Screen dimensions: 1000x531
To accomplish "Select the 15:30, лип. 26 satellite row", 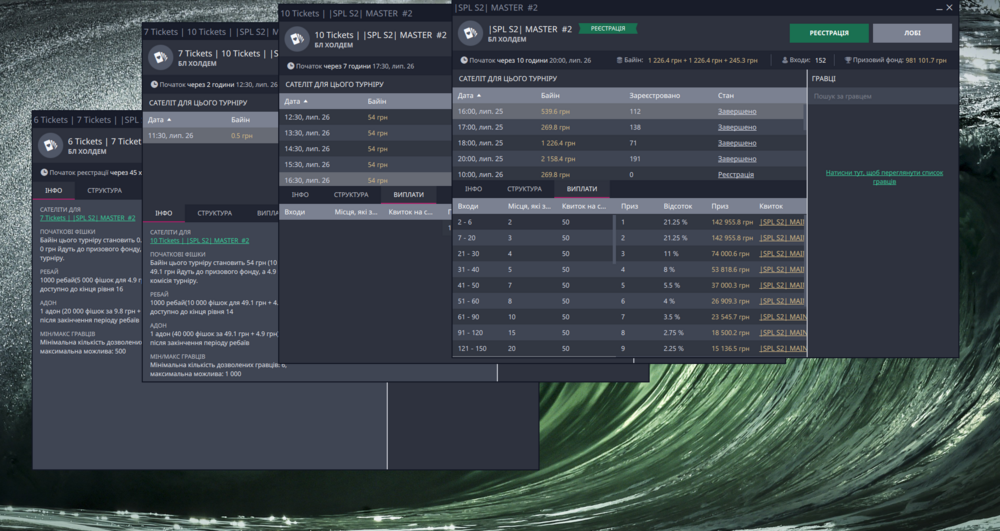I will tap(365, 164).
